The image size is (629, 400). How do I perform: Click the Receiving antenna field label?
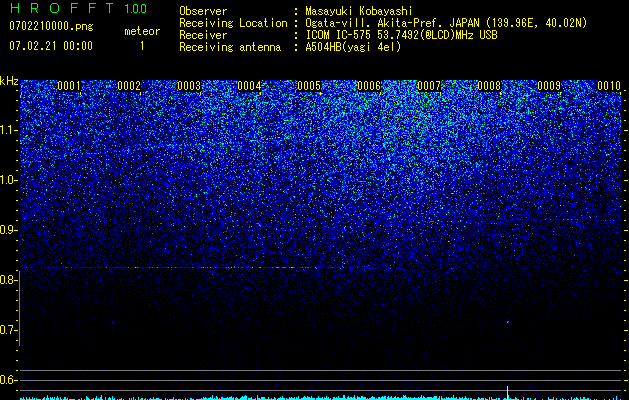[230, 47]
